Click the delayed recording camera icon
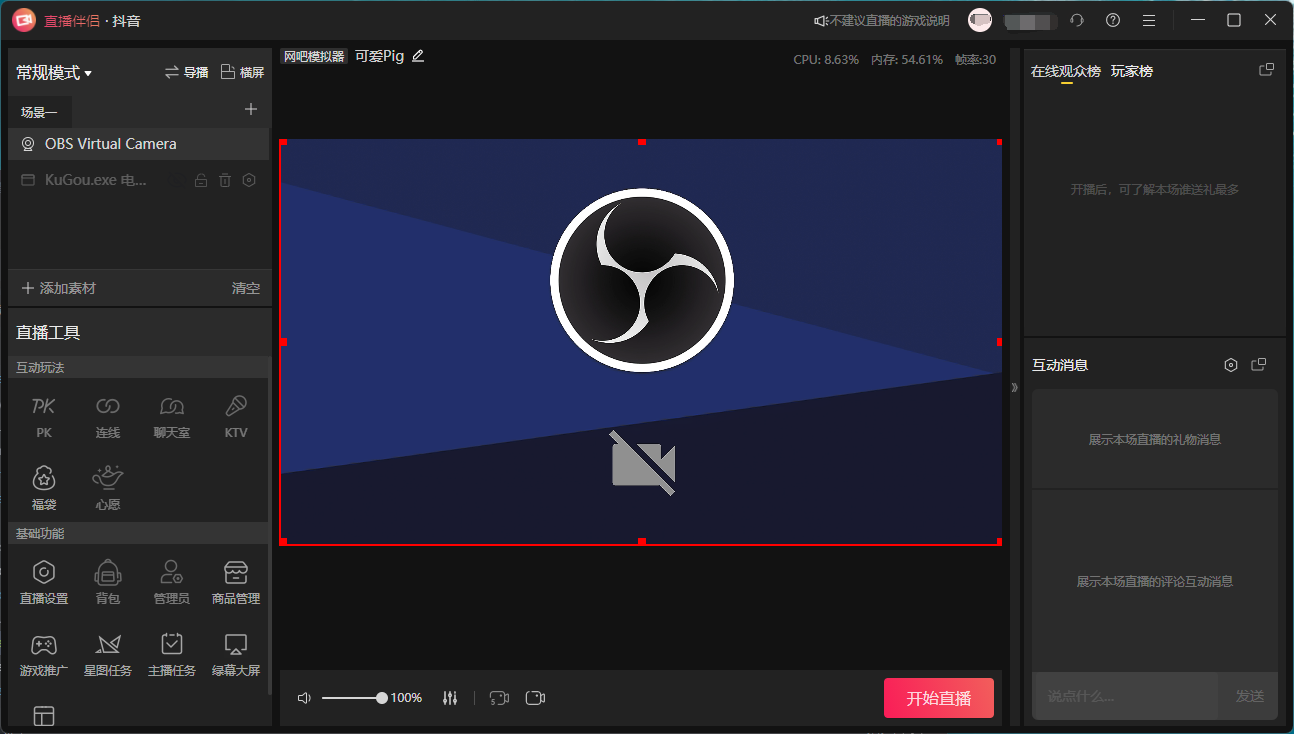Viewport: 1294px width, 734px height. click(x=499, y=698)
